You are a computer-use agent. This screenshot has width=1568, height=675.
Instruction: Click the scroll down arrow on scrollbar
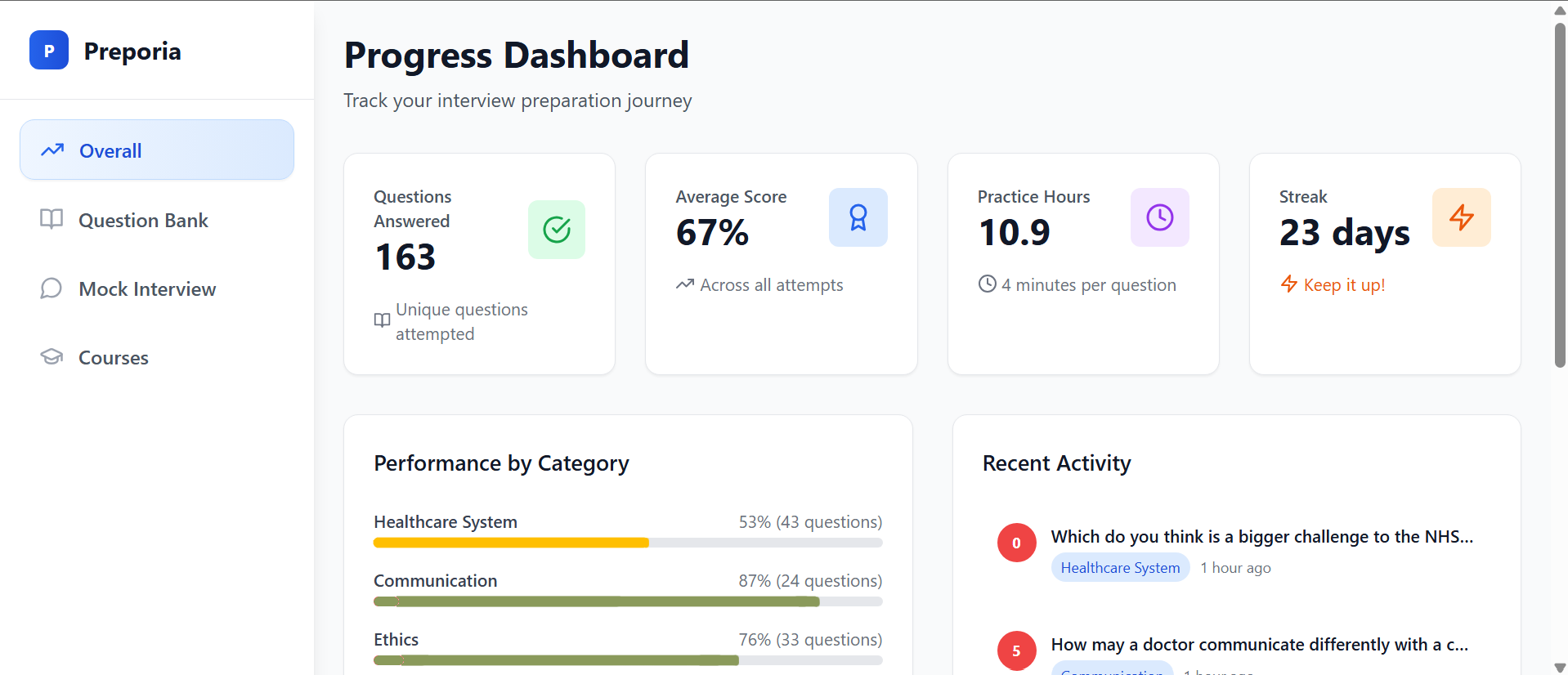[1560, 667]
